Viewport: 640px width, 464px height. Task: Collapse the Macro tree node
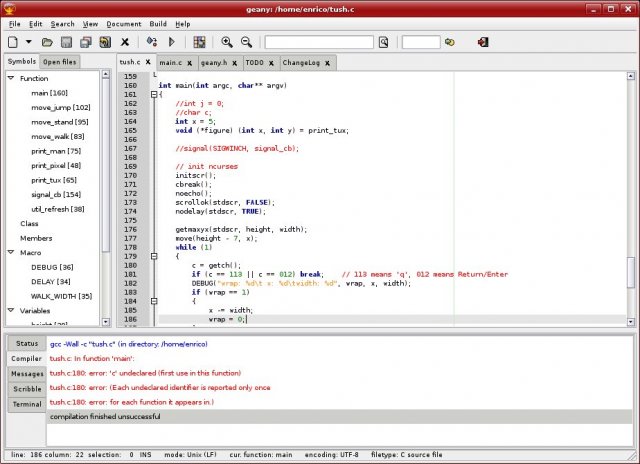coord(11,252)
